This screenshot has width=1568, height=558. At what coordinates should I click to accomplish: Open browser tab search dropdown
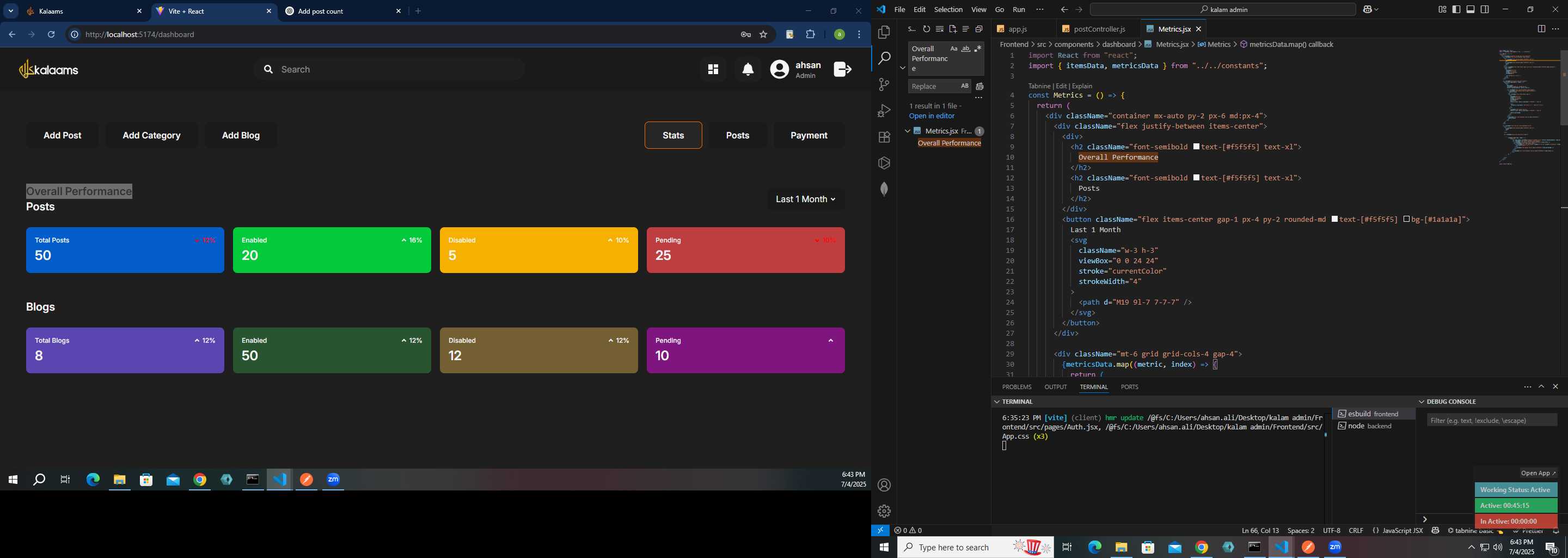(x=11, y=11)
